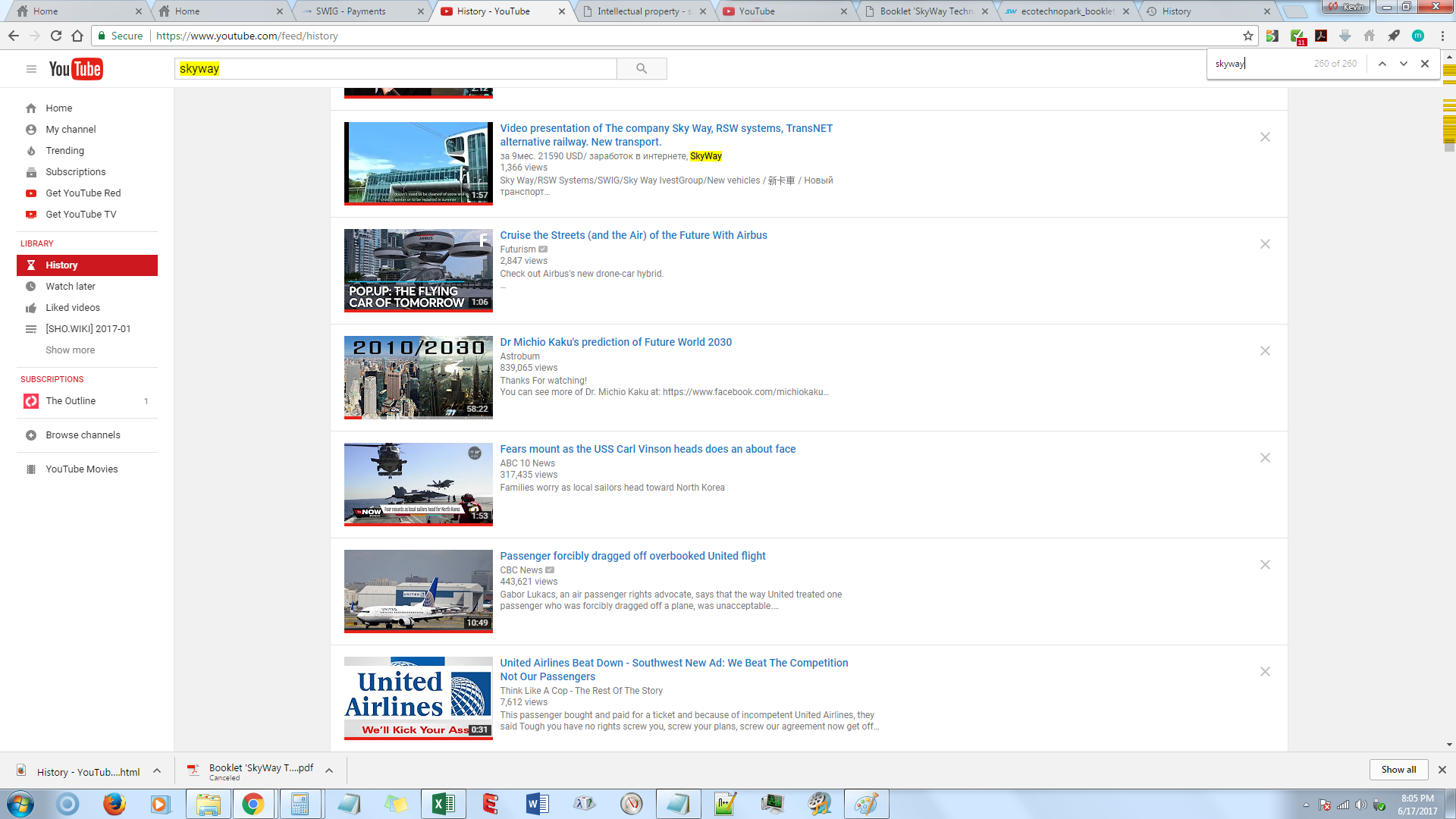Open CBC News channel link
The image size is (1456, 819).
tap(521, 570)
